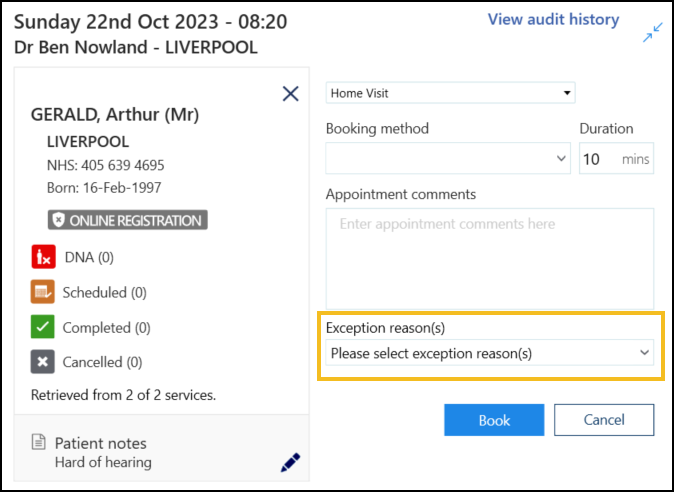Open the Exception reason(s) dropdown
Image resolution: width=674 pixels, height=492 pixels.
[x=490, y=353]
